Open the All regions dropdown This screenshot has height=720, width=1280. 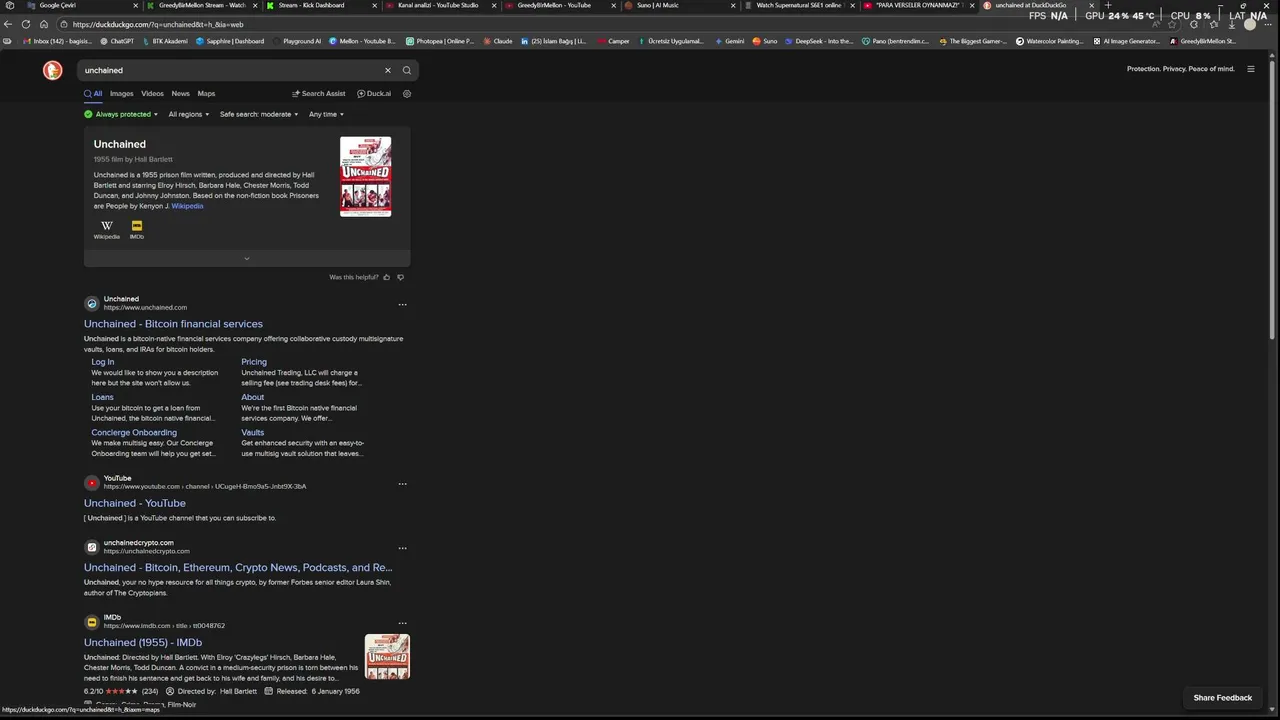189,114
